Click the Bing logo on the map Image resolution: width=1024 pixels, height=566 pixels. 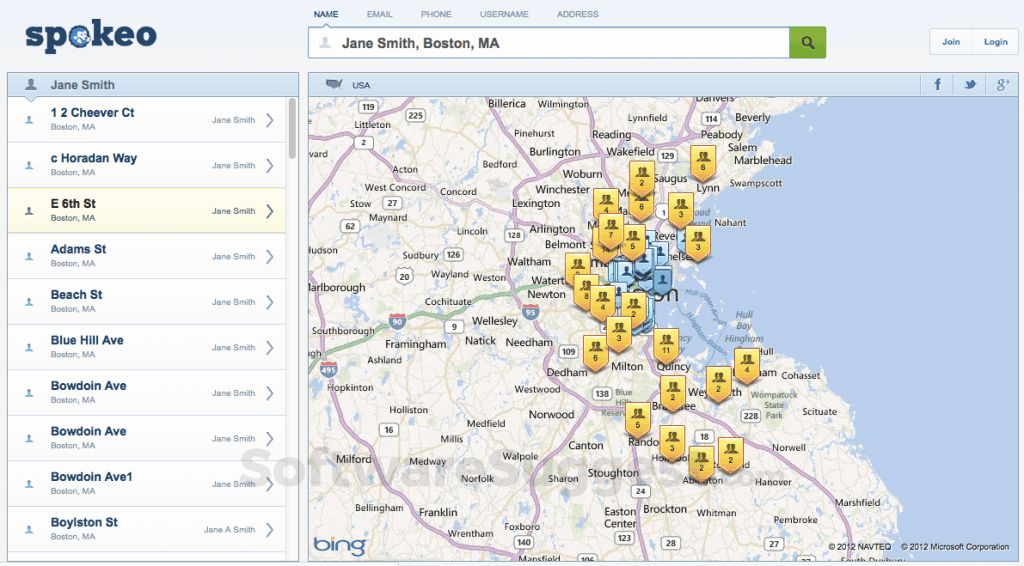point(340,545)
